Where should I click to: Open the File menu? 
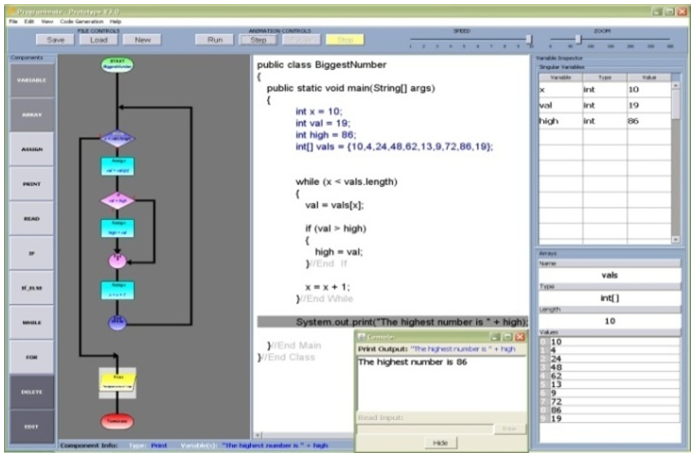pyautogui.click(x=14, y=21)
